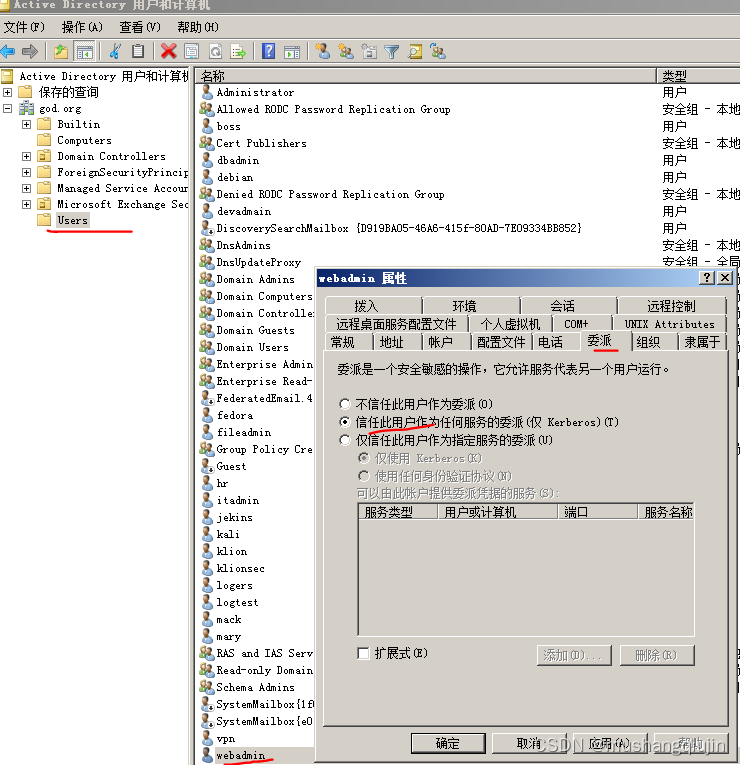
Task: Click the dialog help question mark button
Action: [706, 278]
